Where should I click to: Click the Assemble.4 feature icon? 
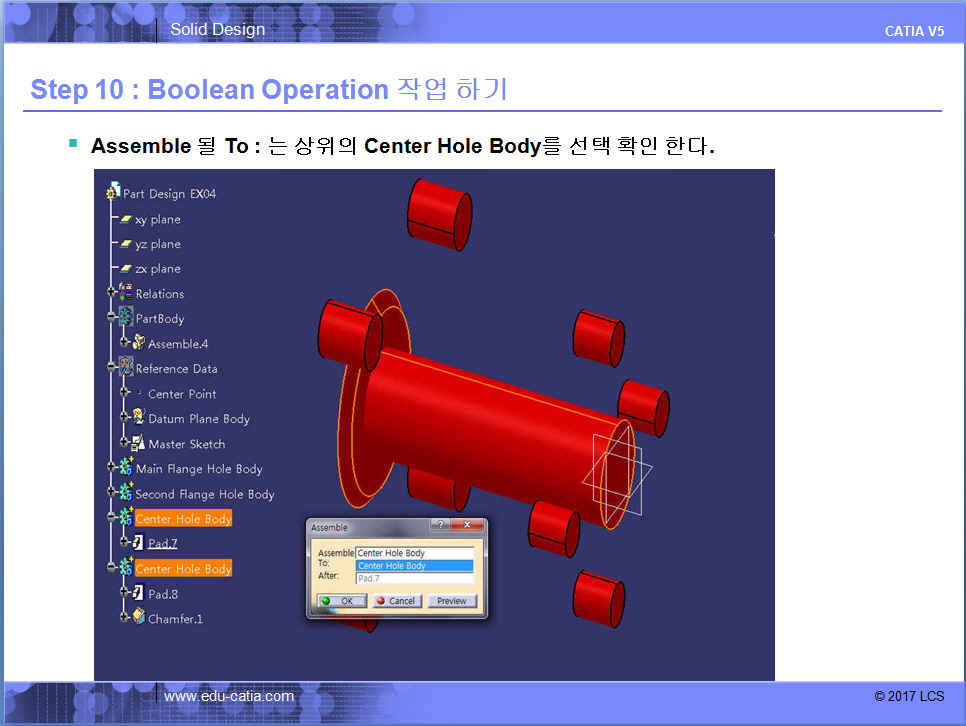[139, 343]
